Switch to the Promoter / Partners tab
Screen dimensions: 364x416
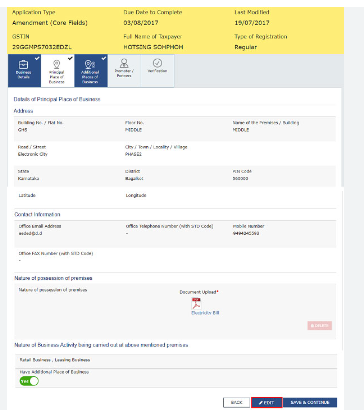(x=124, y=71)
